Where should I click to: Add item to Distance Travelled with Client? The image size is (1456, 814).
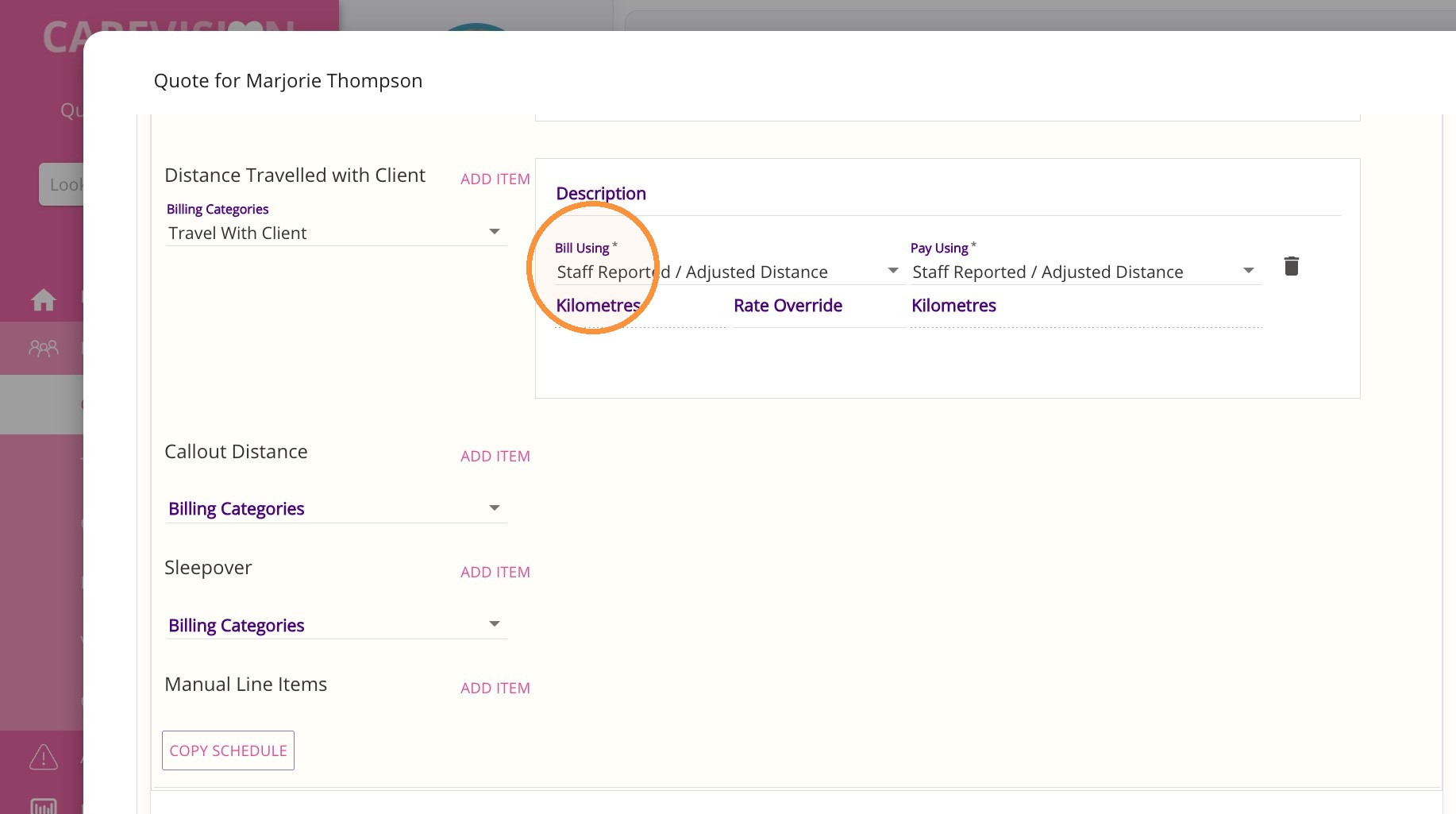point(495,179)
